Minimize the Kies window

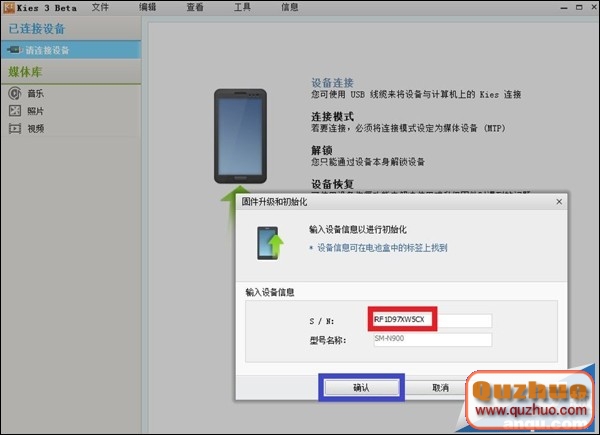(564, 8)
